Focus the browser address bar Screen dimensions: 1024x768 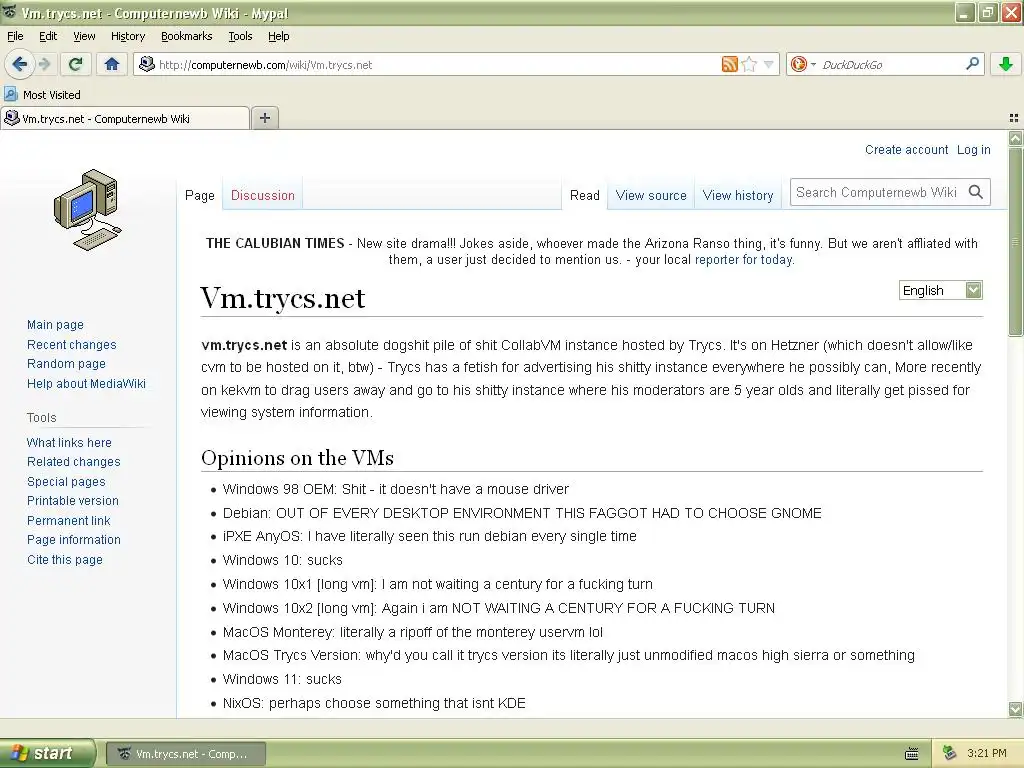(x=438, y=64)
